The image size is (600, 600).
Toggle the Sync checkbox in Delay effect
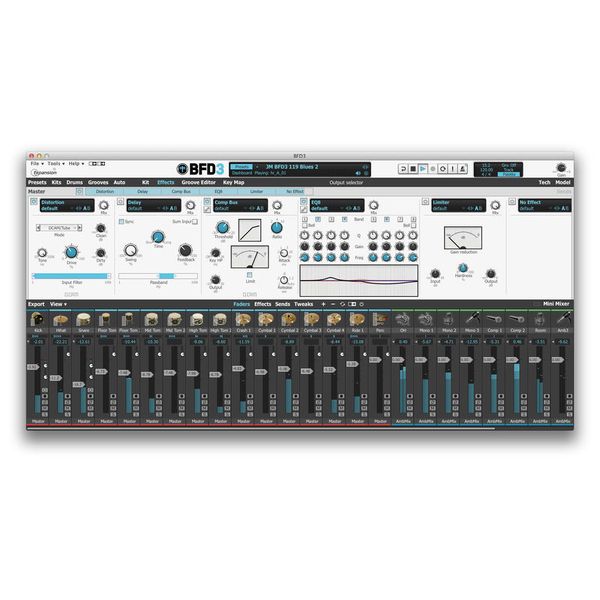pos(119,221)
